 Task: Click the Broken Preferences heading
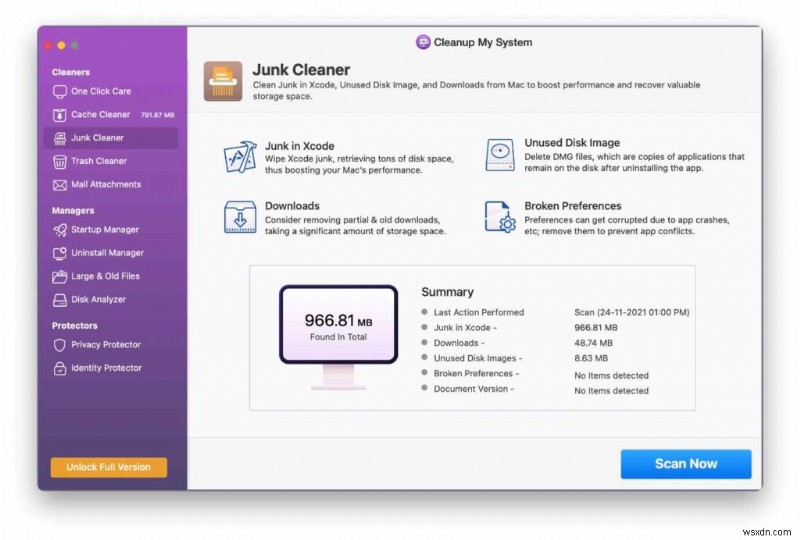pyautogui.click(x=573, y=206)
